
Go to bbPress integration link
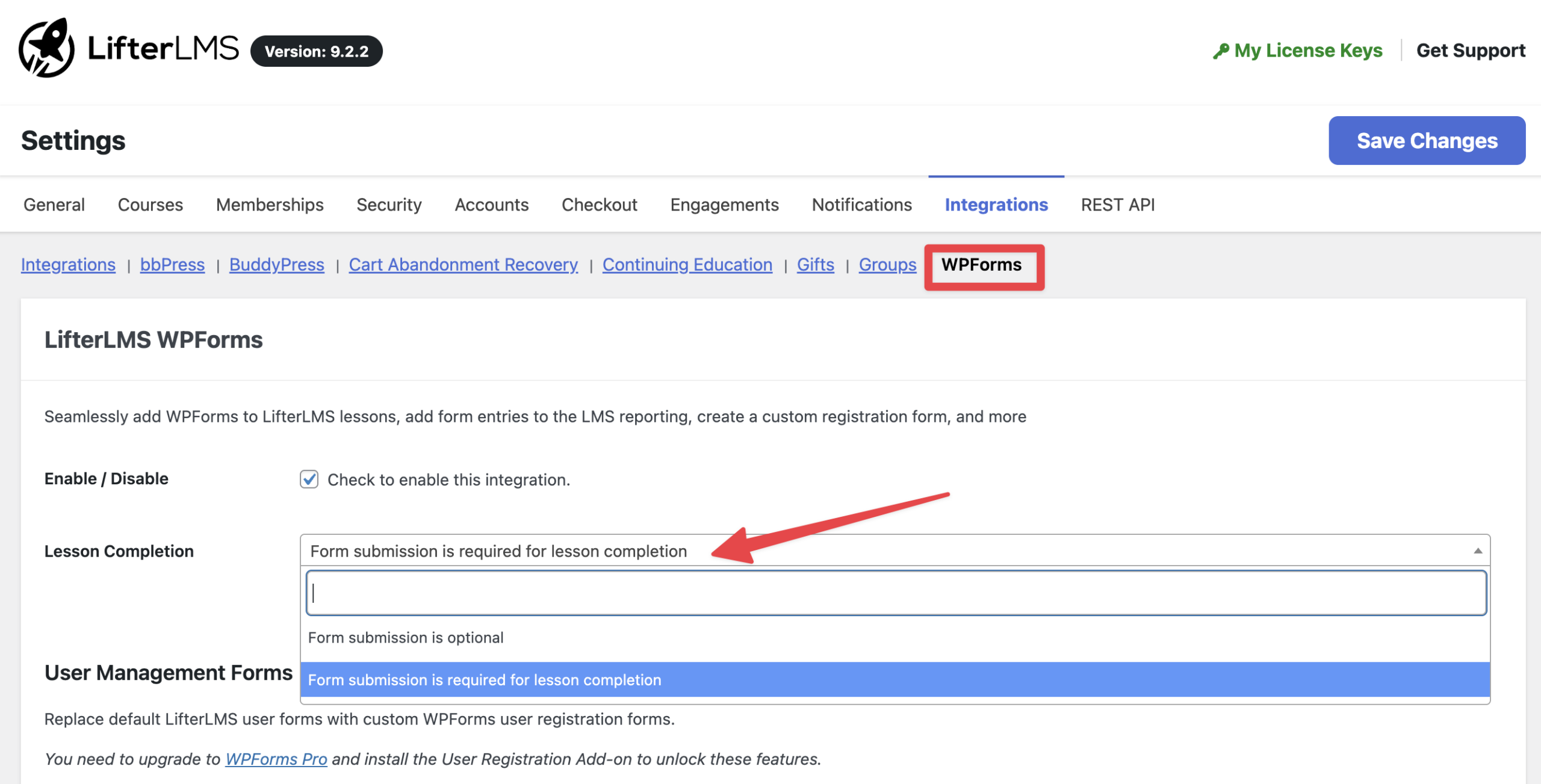point(172,265)
